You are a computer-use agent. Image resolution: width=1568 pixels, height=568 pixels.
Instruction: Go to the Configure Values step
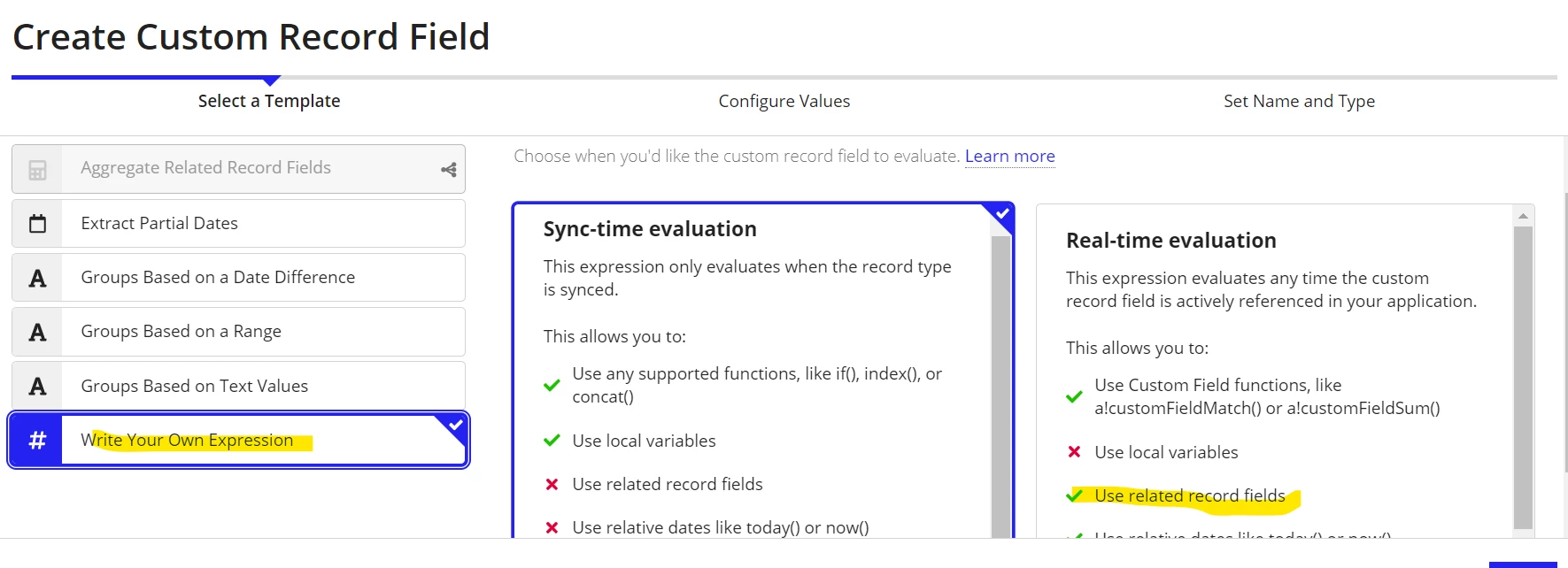[x=784, y=101]
